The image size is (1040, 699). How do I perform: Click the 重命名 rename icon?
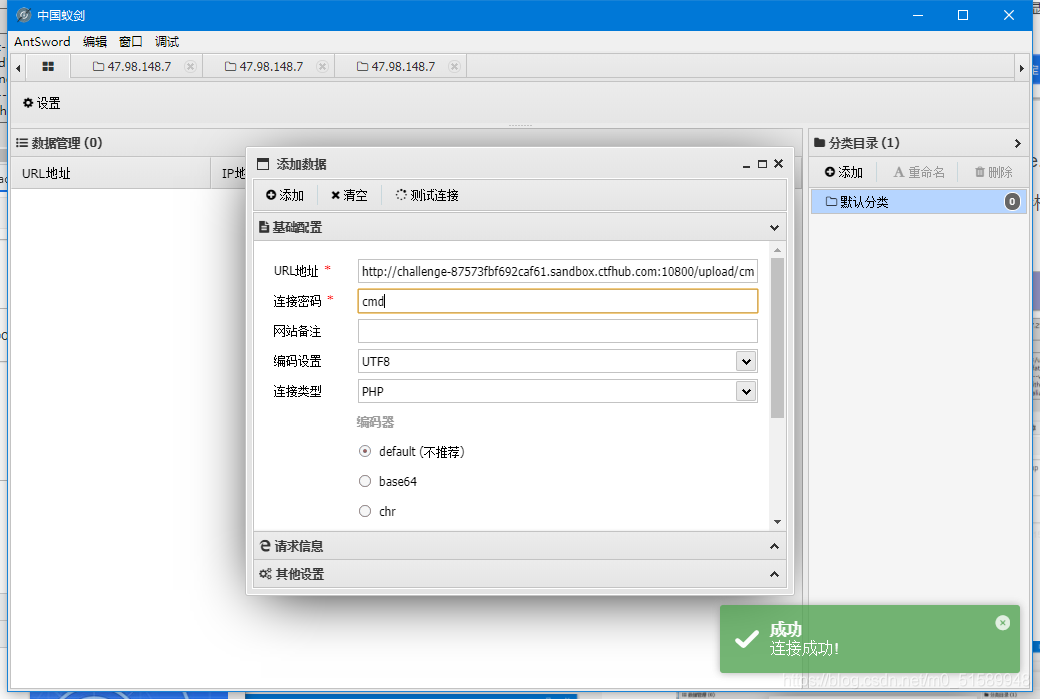[x=918, y=171]
